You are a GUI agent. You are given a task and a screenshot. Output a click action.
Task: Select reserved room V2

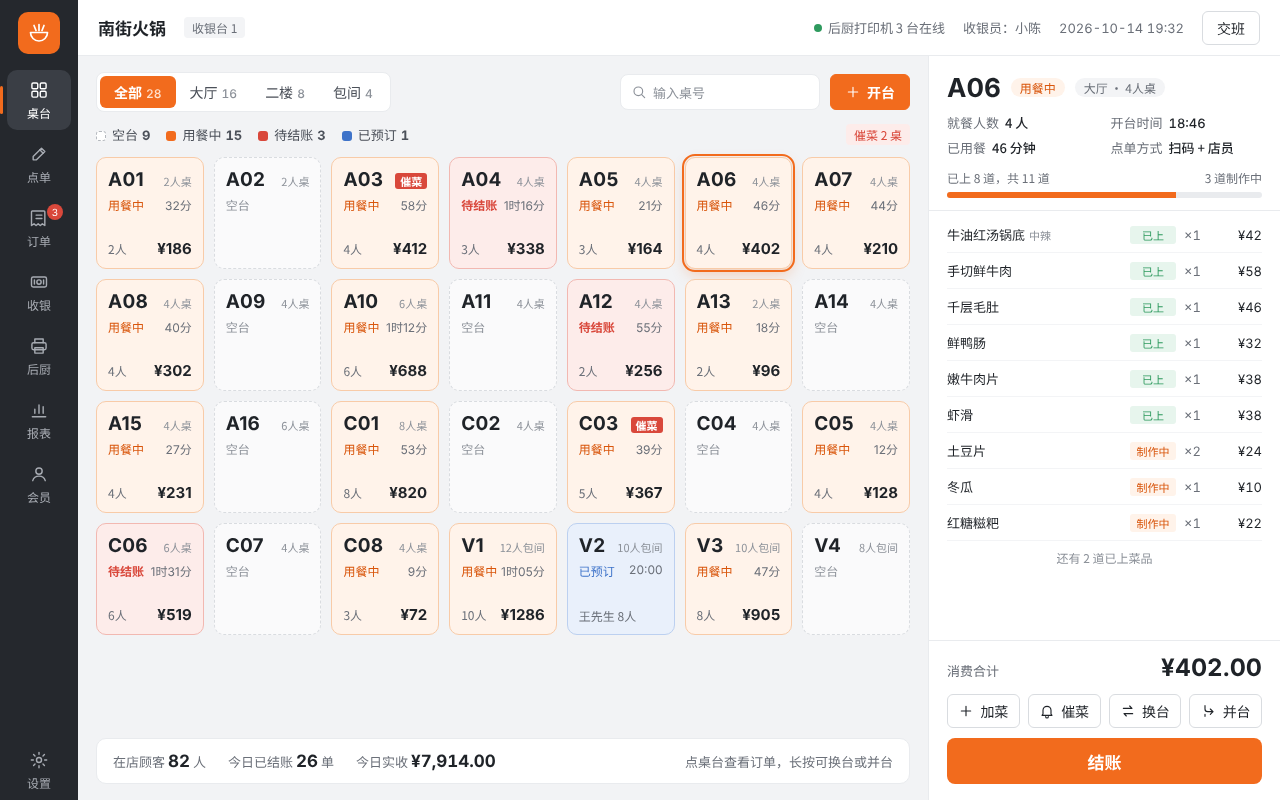click(x=621, y=579)
